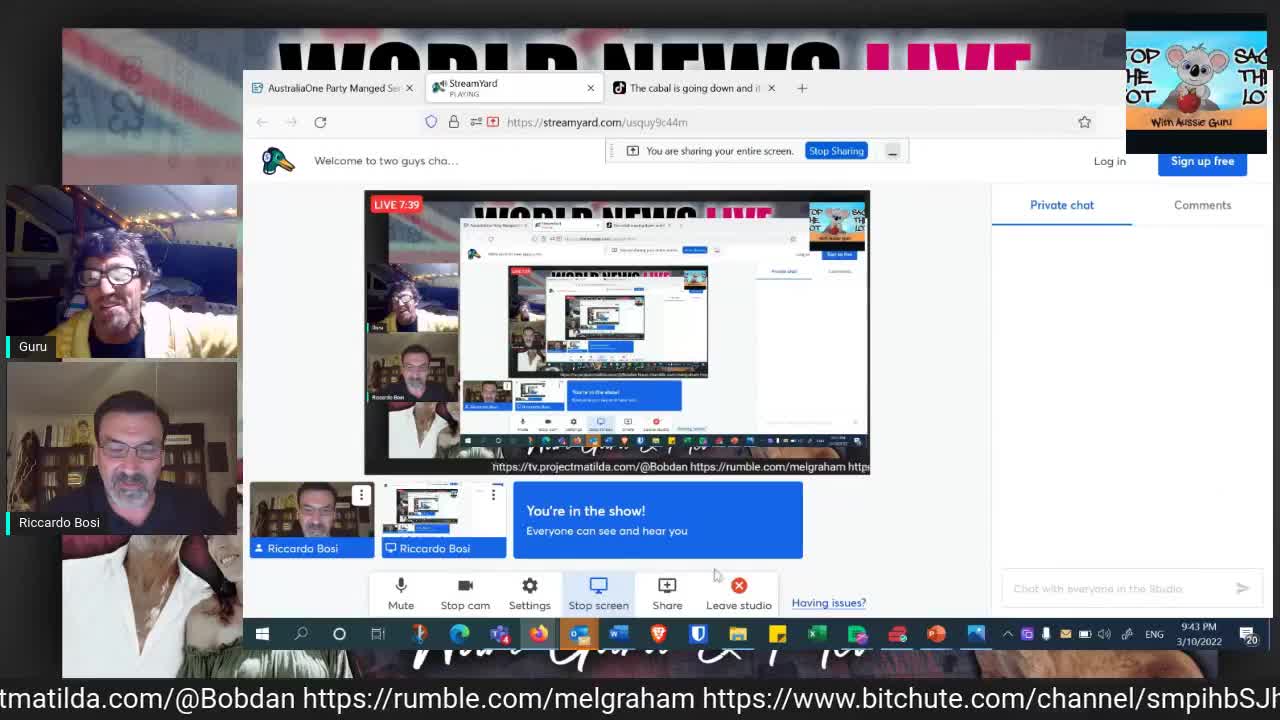Screen dimensions: 1280x720
Task: Select Riccardo Bosi screen share thumbnail
Action: click(x=443, y=520)
